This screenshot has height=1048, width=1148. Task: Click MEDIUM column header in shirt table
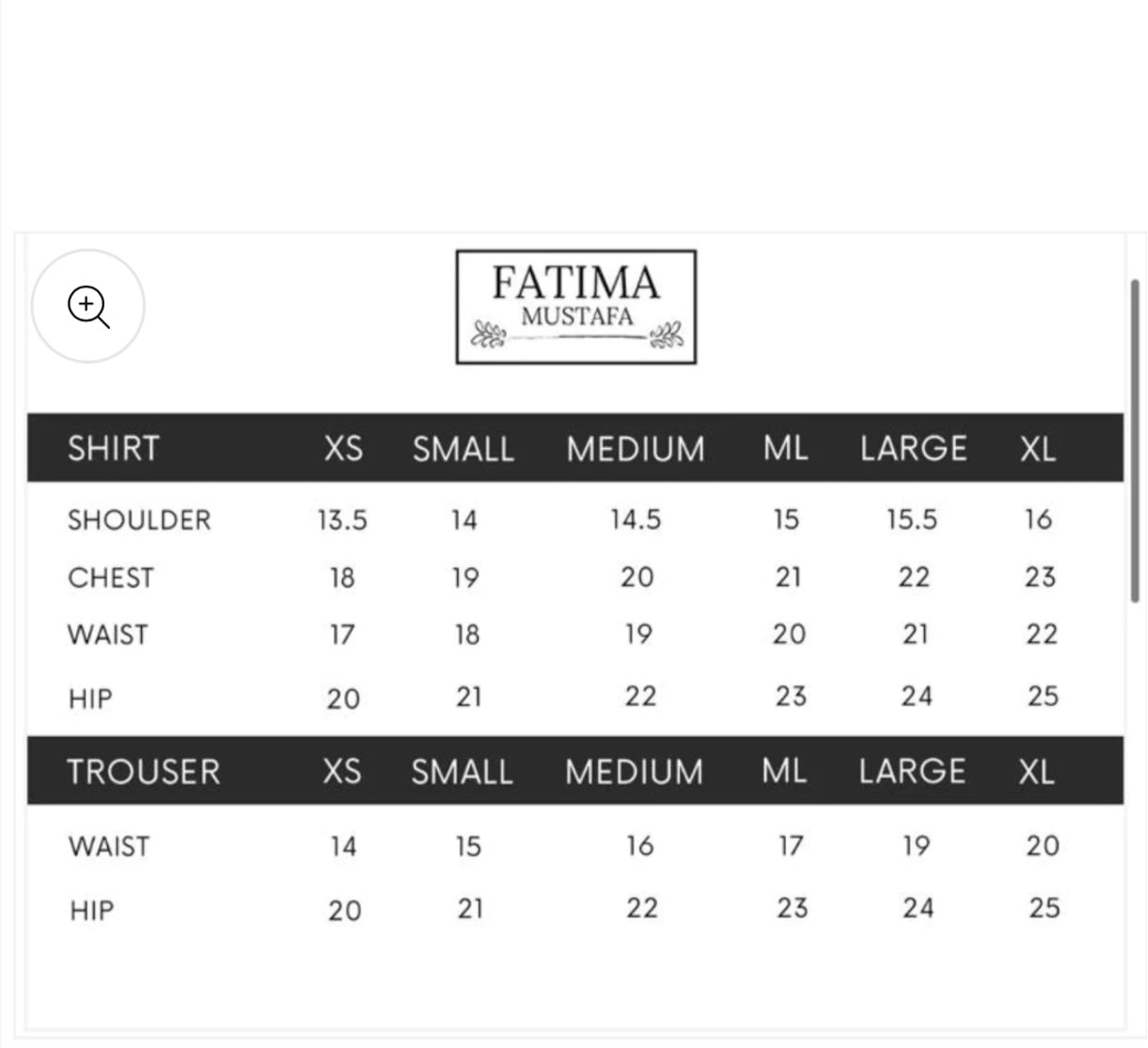tap(636, 448)
